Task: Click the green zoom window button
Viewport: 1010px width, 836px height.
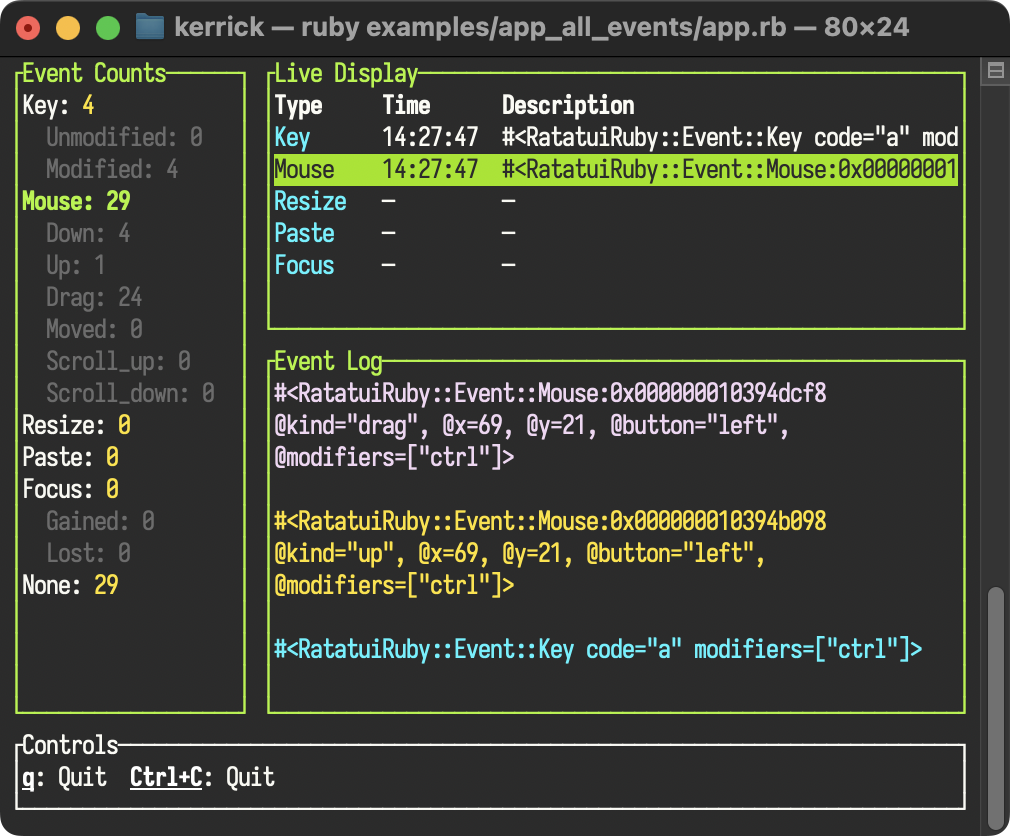Action: click(x=108, y=28)
